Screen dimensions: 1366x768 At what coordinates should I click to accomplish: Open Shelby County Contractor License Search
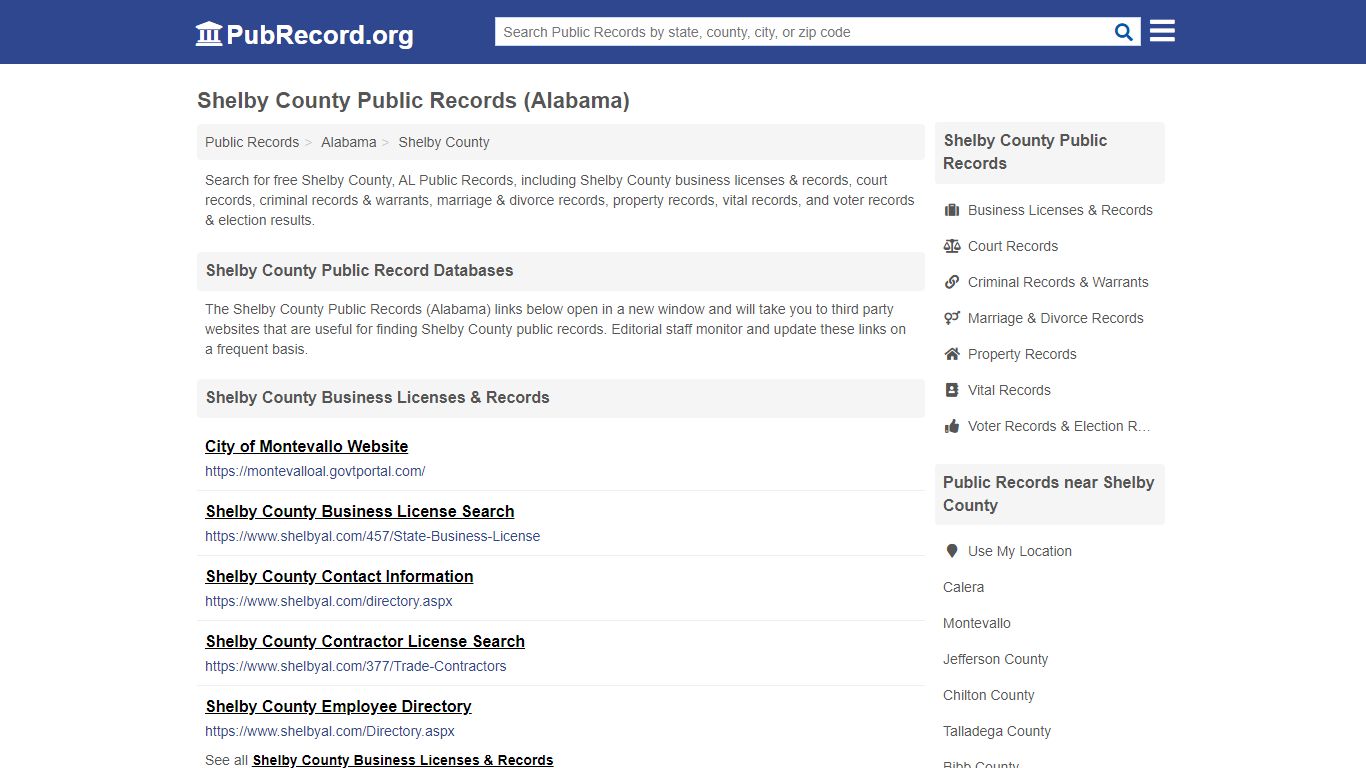click(x=365, y=641)
